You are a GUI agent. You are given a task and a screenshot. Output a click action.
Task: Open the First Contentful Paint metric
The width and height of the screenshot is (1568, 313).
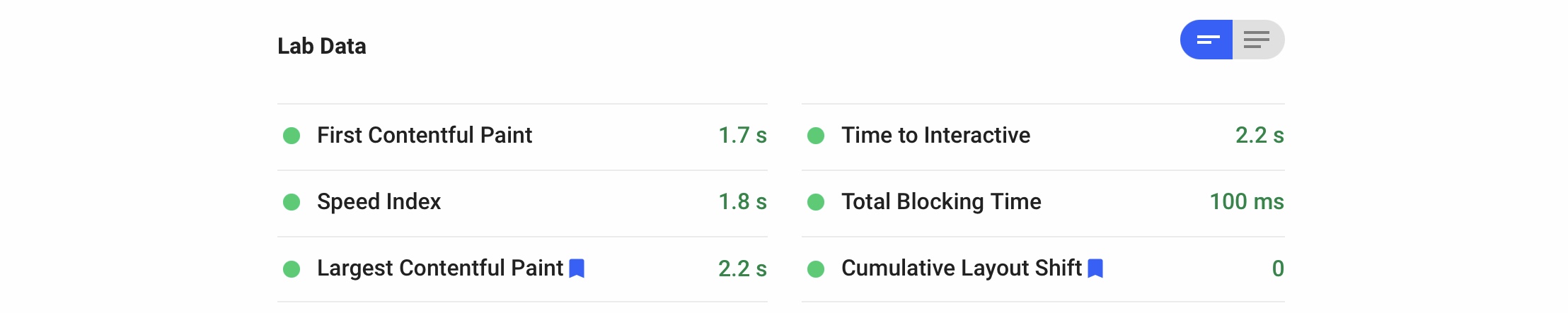pyautogui.click(x=522, y=136)
